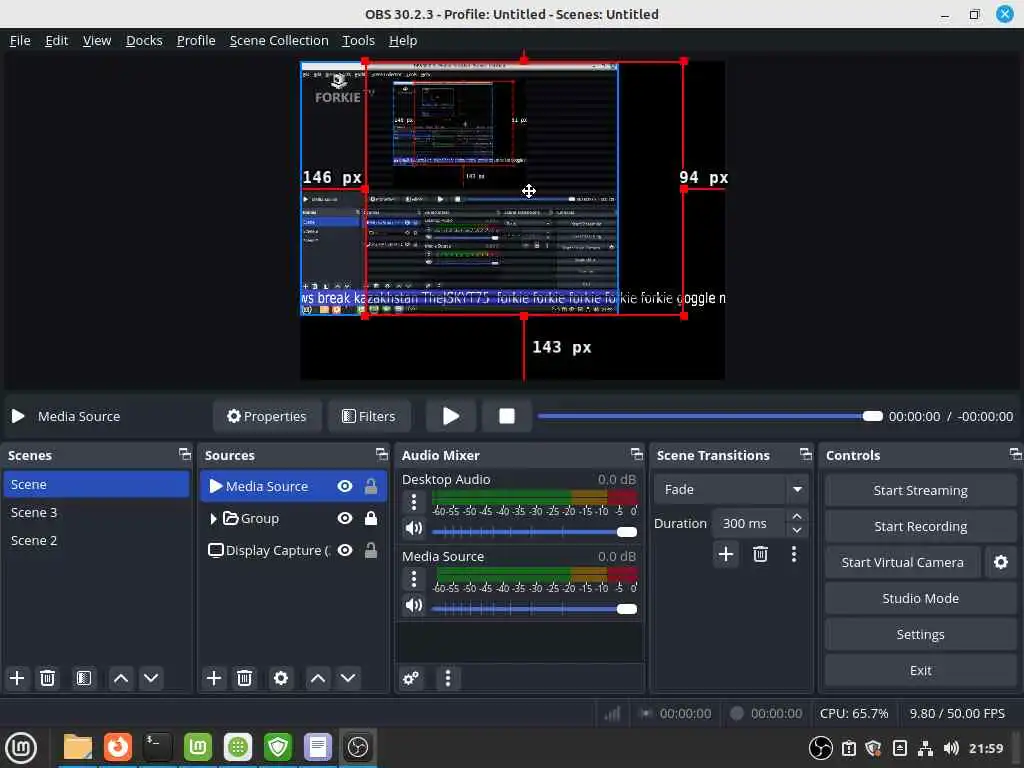Open advanced audio properties gears icon
This screenshot has height=768, width=1024.
[411, 678]
